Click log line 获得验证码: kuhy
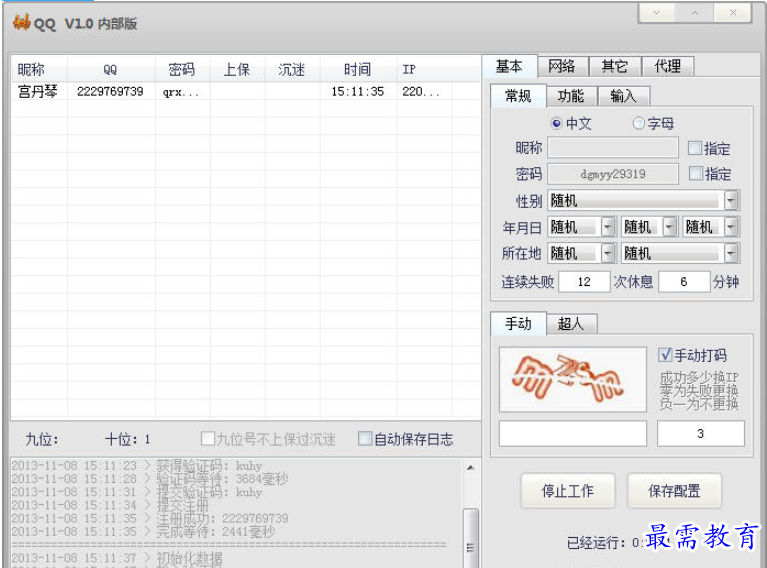The width and height of the screenshot is (767, 568). coord(136,465)
